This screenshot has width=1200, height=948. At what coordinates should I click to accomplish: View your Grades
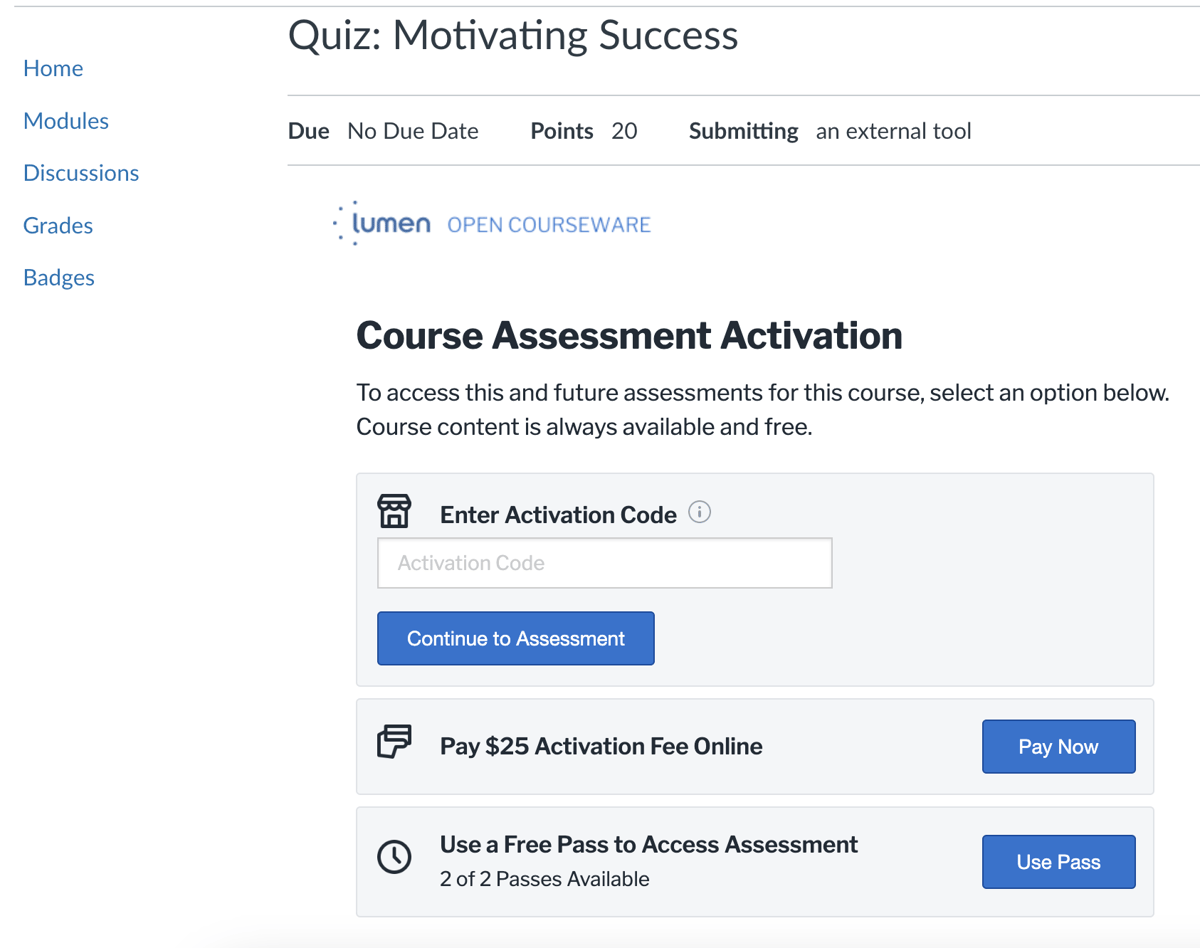coord(57,225)
